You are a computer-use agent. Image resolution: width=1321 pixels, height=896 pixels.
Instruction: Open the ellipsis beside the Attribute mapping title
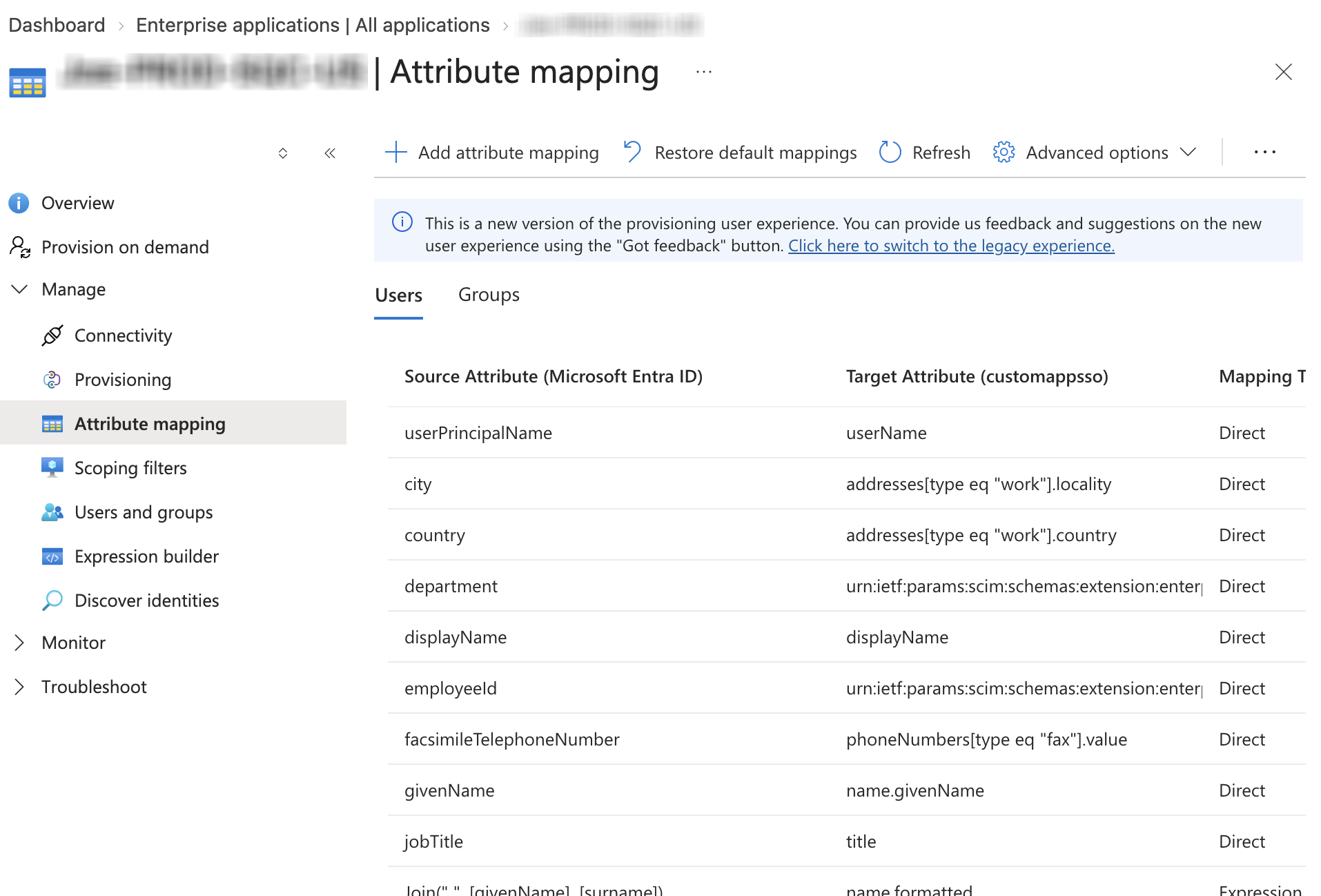(x=704, y=72)
